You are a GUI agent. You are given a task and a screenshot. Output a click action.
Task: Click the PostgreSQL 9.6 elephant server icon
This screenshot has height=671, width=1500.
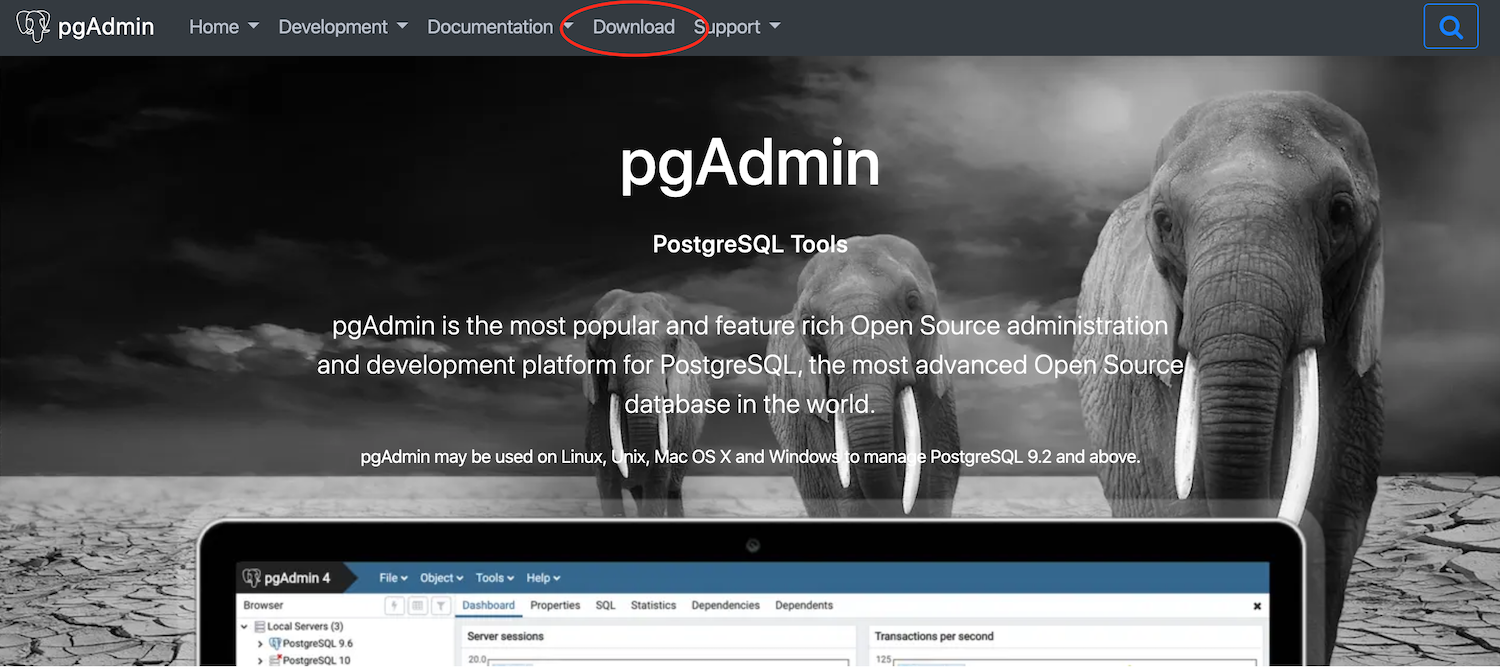coord(275,644)
